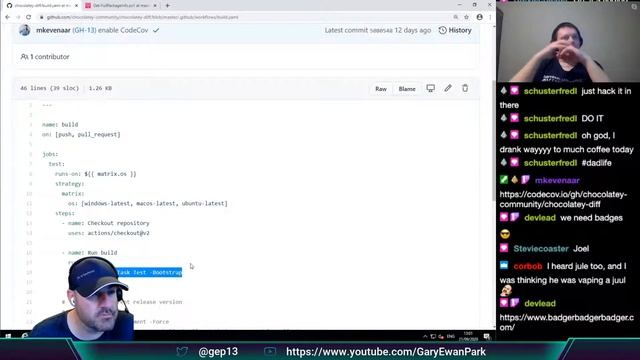640x360 pixels.
Task: Reload the GitHub page
Action: pos(28,17)
